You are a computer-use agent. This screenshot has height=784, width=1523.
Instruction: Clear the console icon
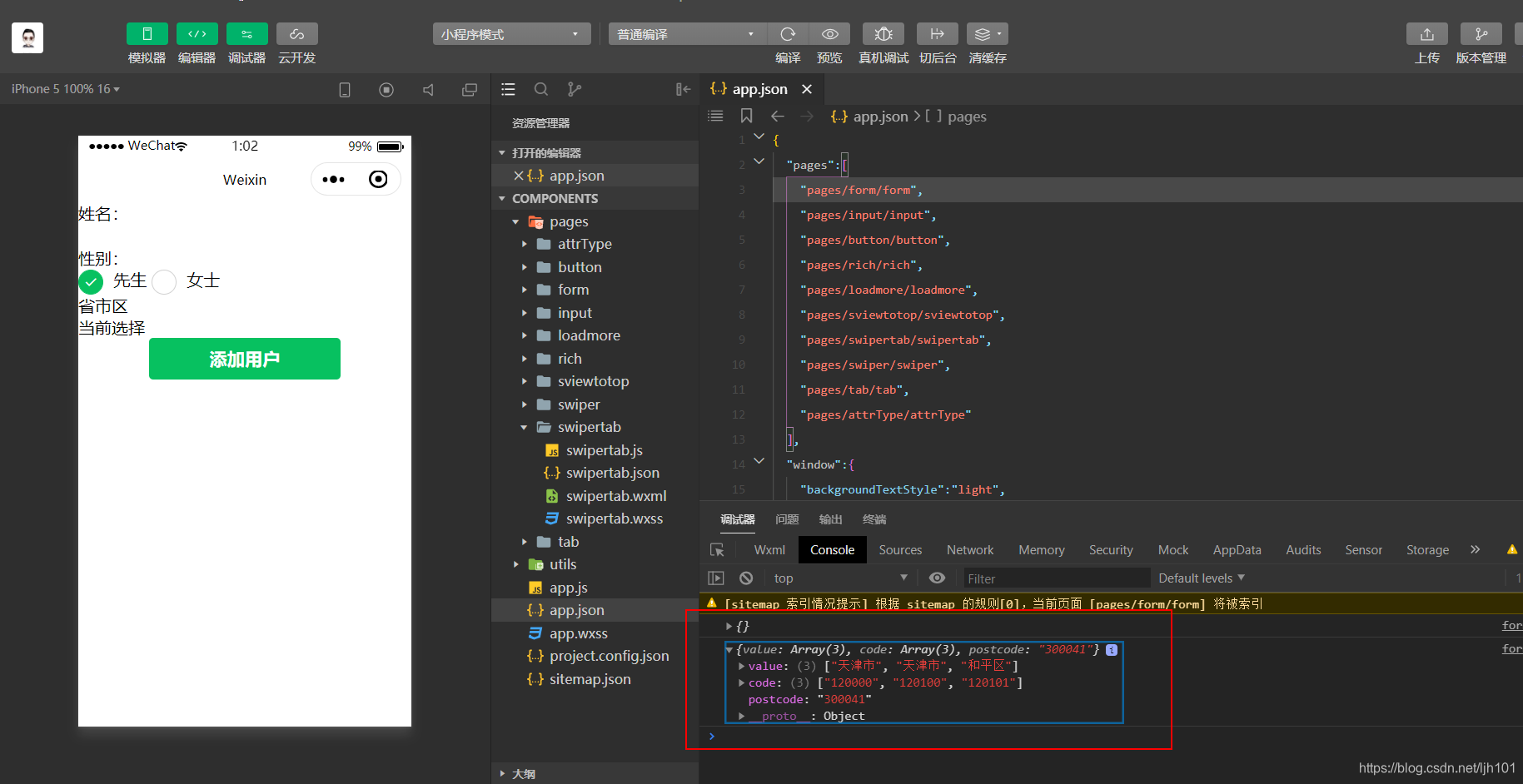point(746,578)
